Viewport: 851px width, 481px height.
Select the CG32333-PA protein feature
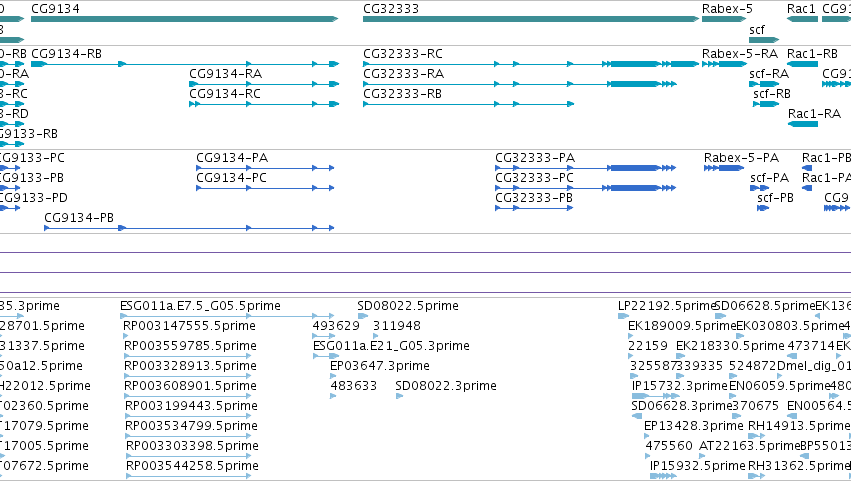(x=586, y=168)
